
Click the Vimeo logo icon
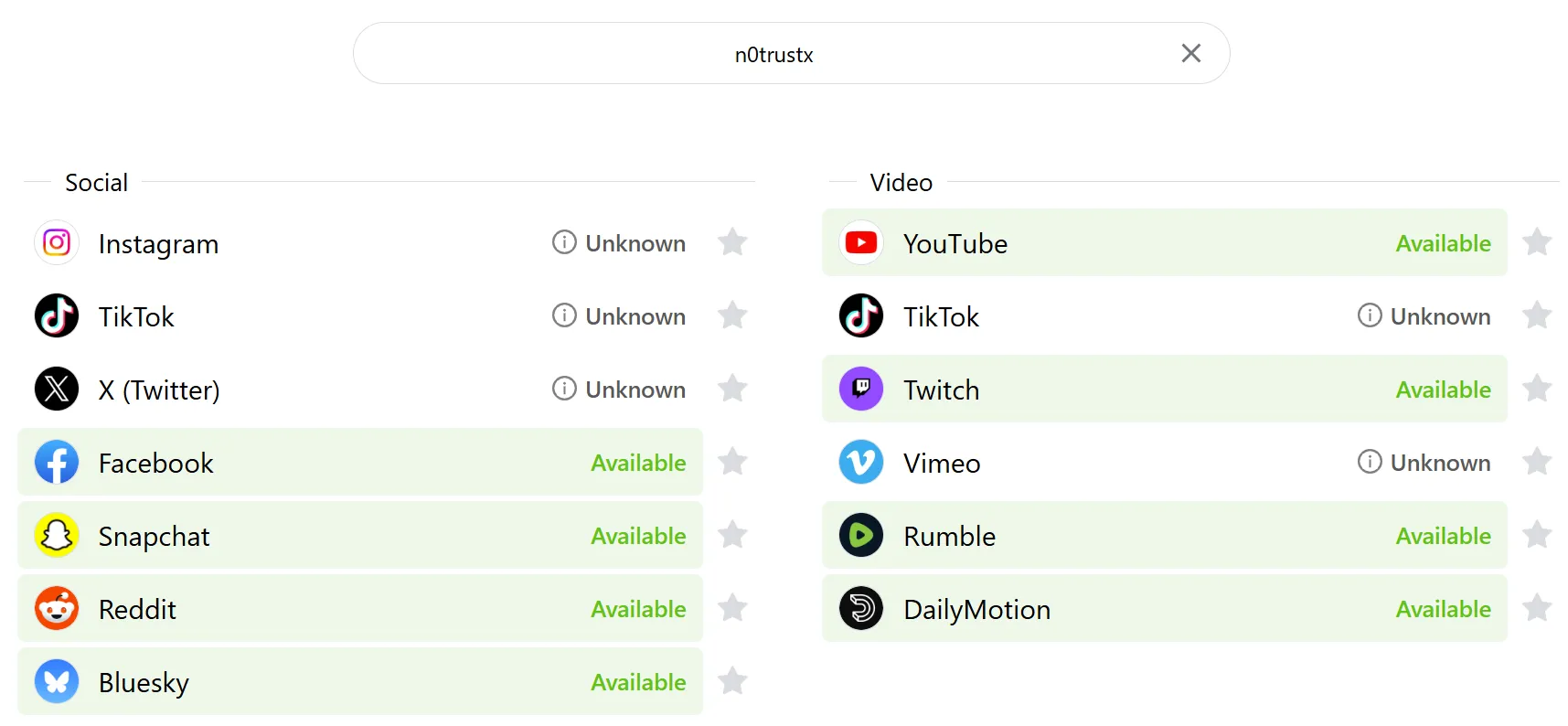click(x=861, y=462)
